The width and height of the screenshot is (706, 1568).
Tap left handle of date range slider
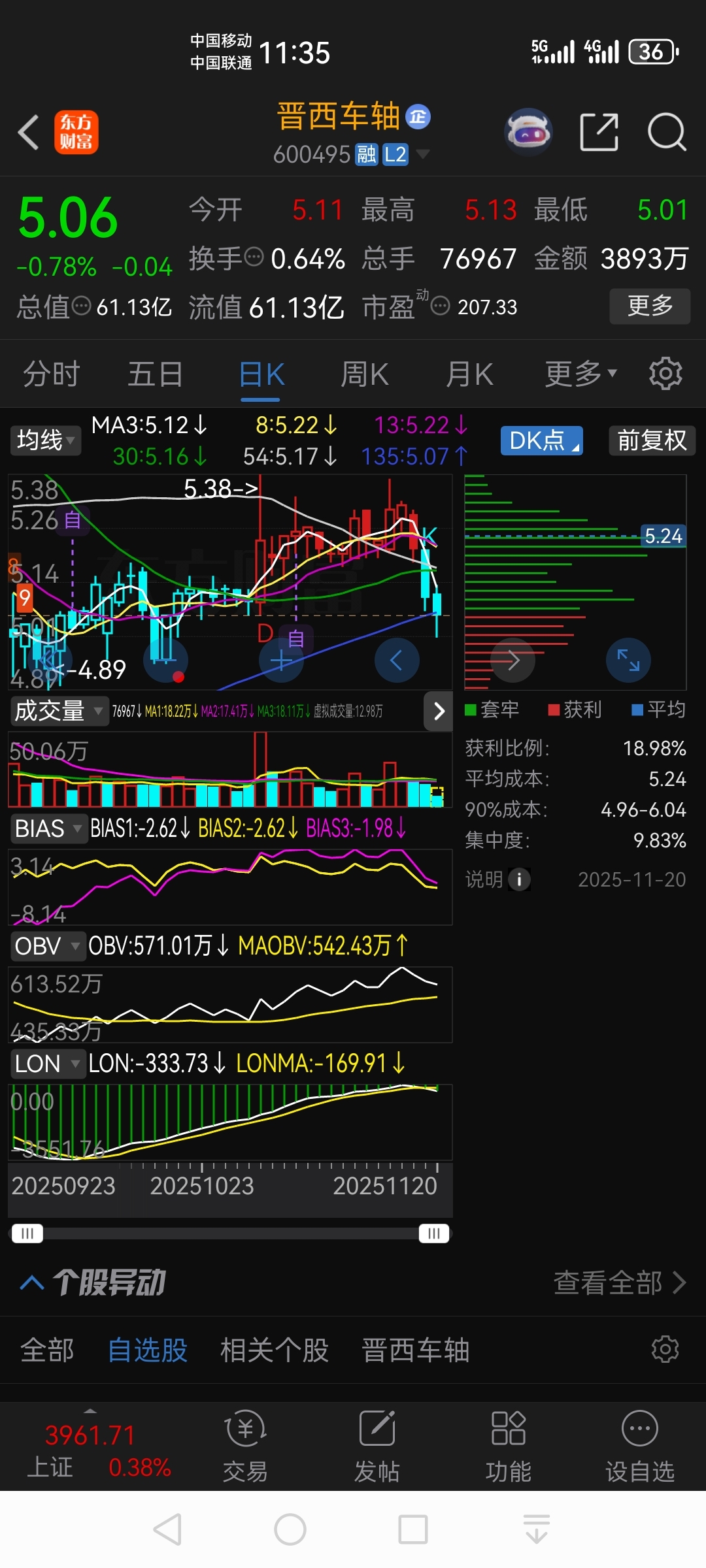click(27, 1233)
